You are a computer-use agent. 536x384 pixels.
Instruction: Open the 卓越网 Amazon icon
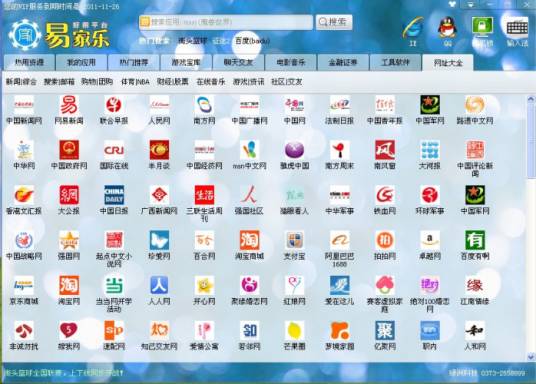point(430,240)
